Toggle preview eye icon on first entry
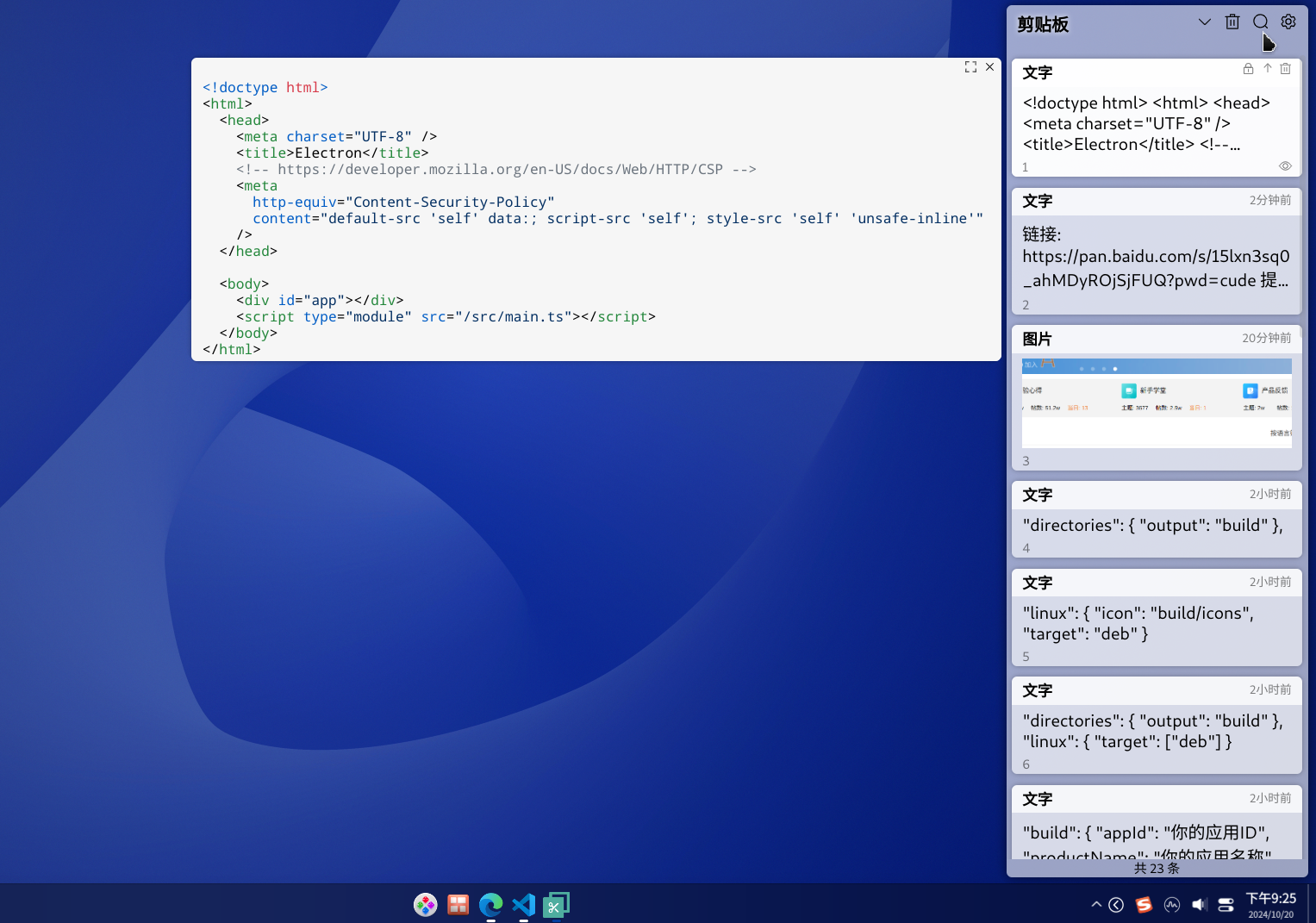1316x923 pixels. 1285,166
